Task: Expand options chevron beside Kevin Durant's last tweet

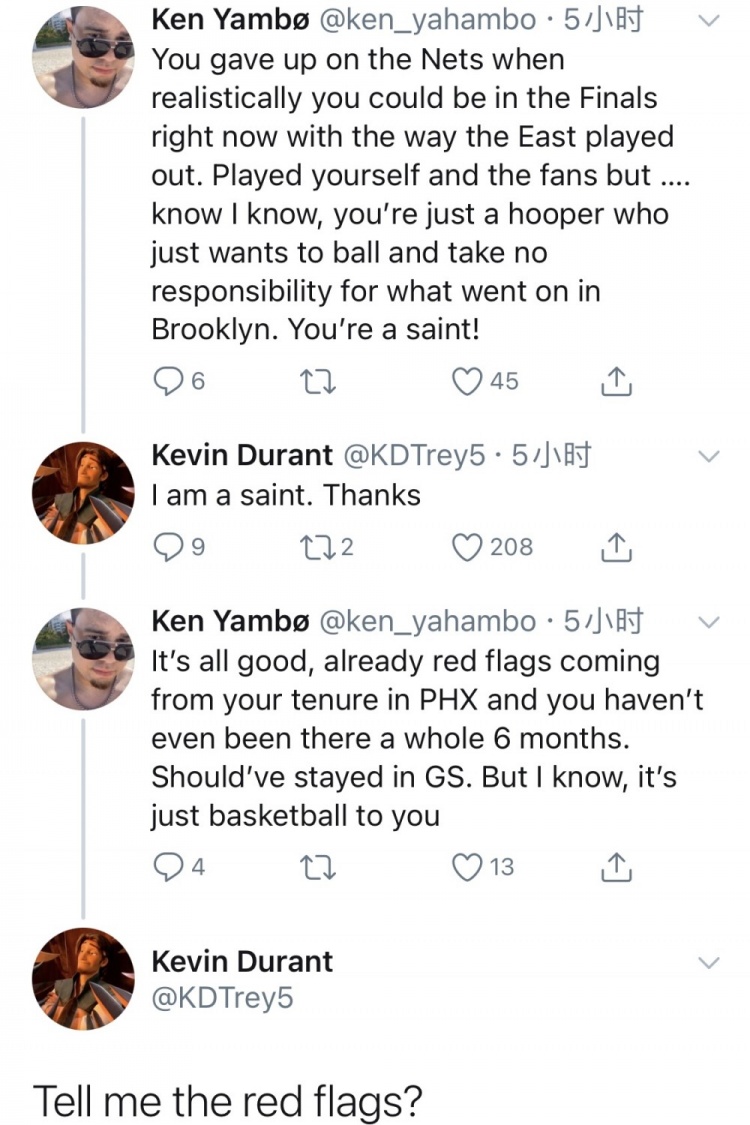Action: point(708,962)
